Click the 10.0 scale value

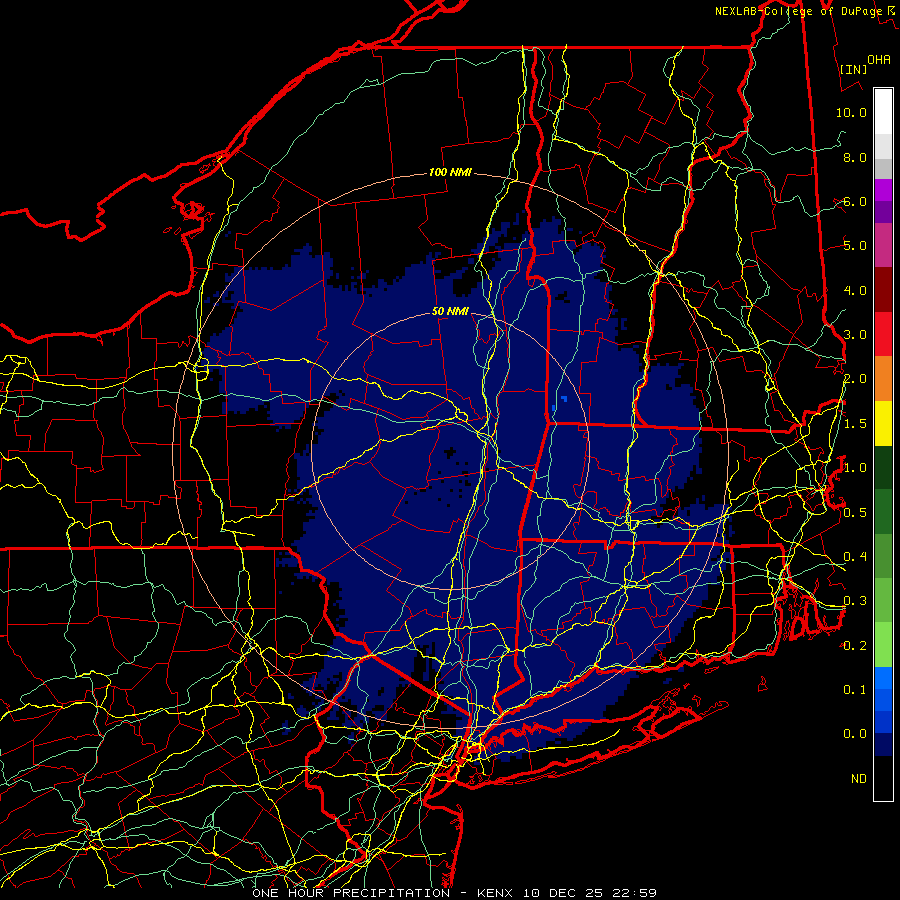[851, 112]
